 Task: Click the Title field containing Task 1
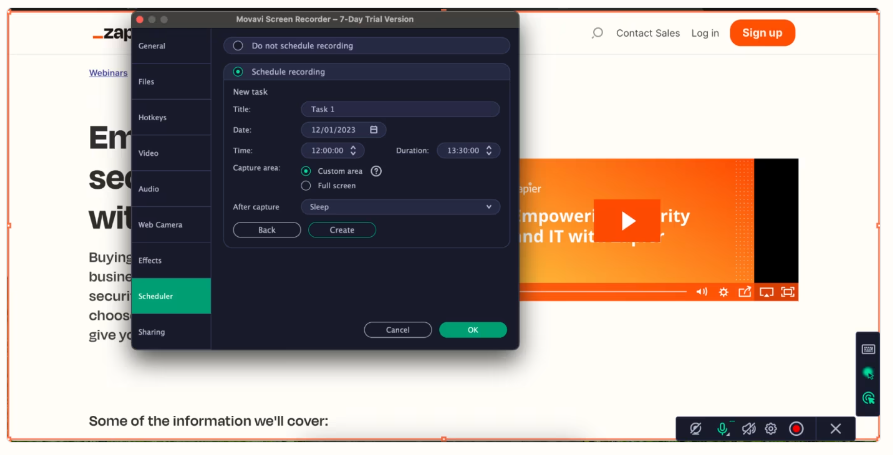coord(400,109)
